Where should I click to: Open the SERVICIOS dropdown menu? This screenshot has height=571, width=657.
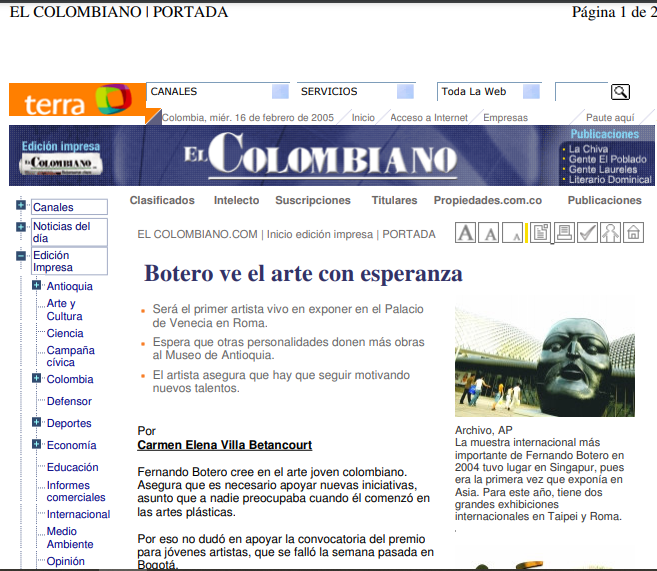(405, 92)
